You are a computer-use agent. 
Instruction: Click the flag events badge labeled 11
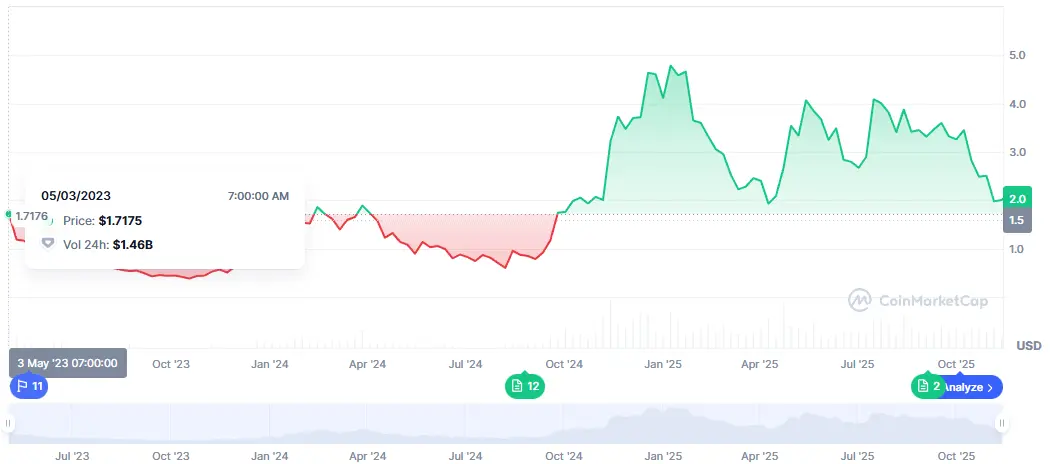point(28,386)
